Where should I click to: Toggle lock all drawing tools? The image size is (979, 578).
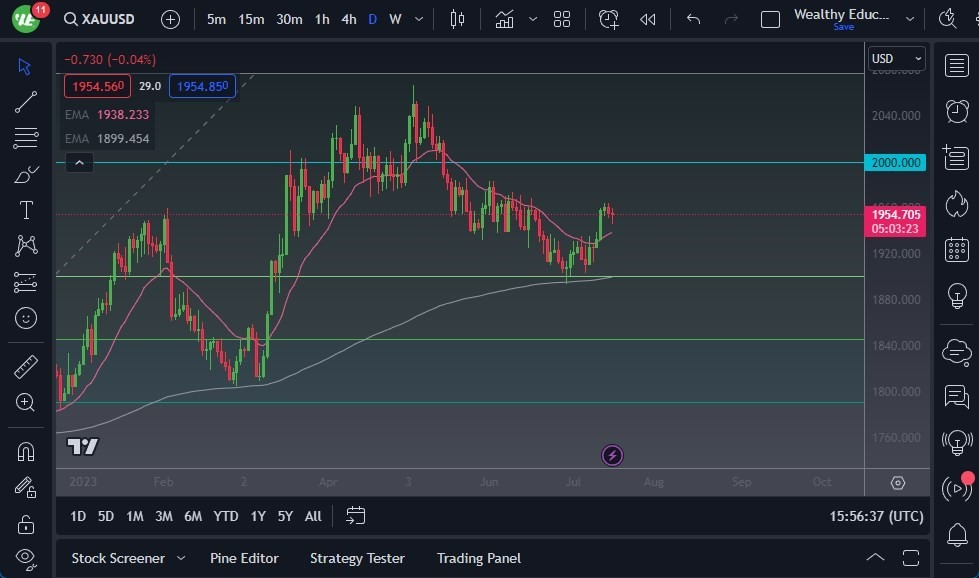(26, 524)
